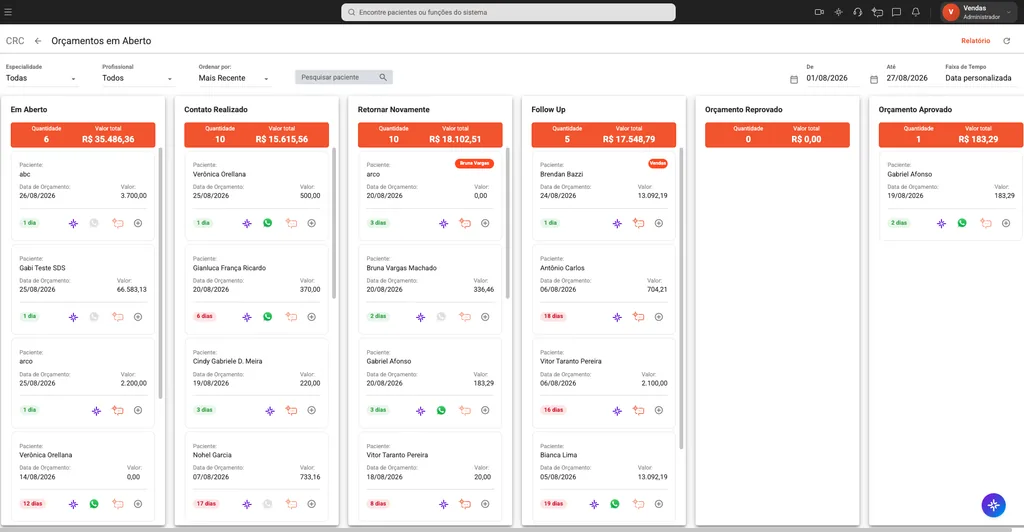
Task: Click patient name Bianca Lima
Action: pos(558,455)
